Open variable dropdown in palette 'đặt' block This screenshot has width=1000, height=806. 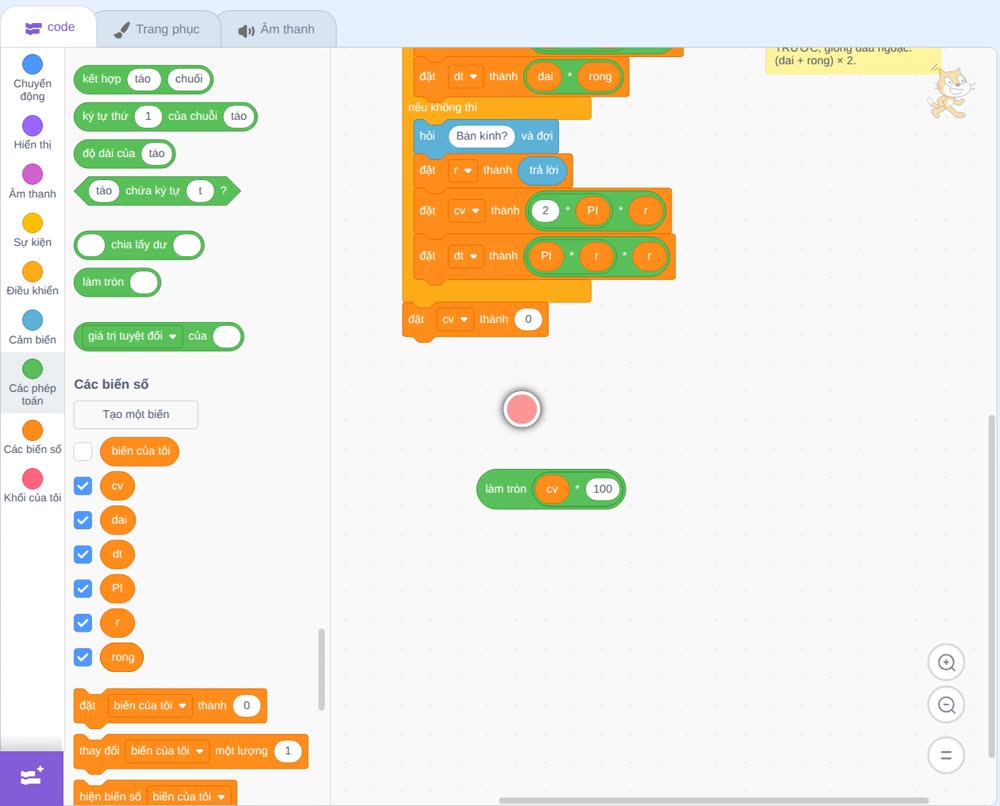click(x=150, y=705)
